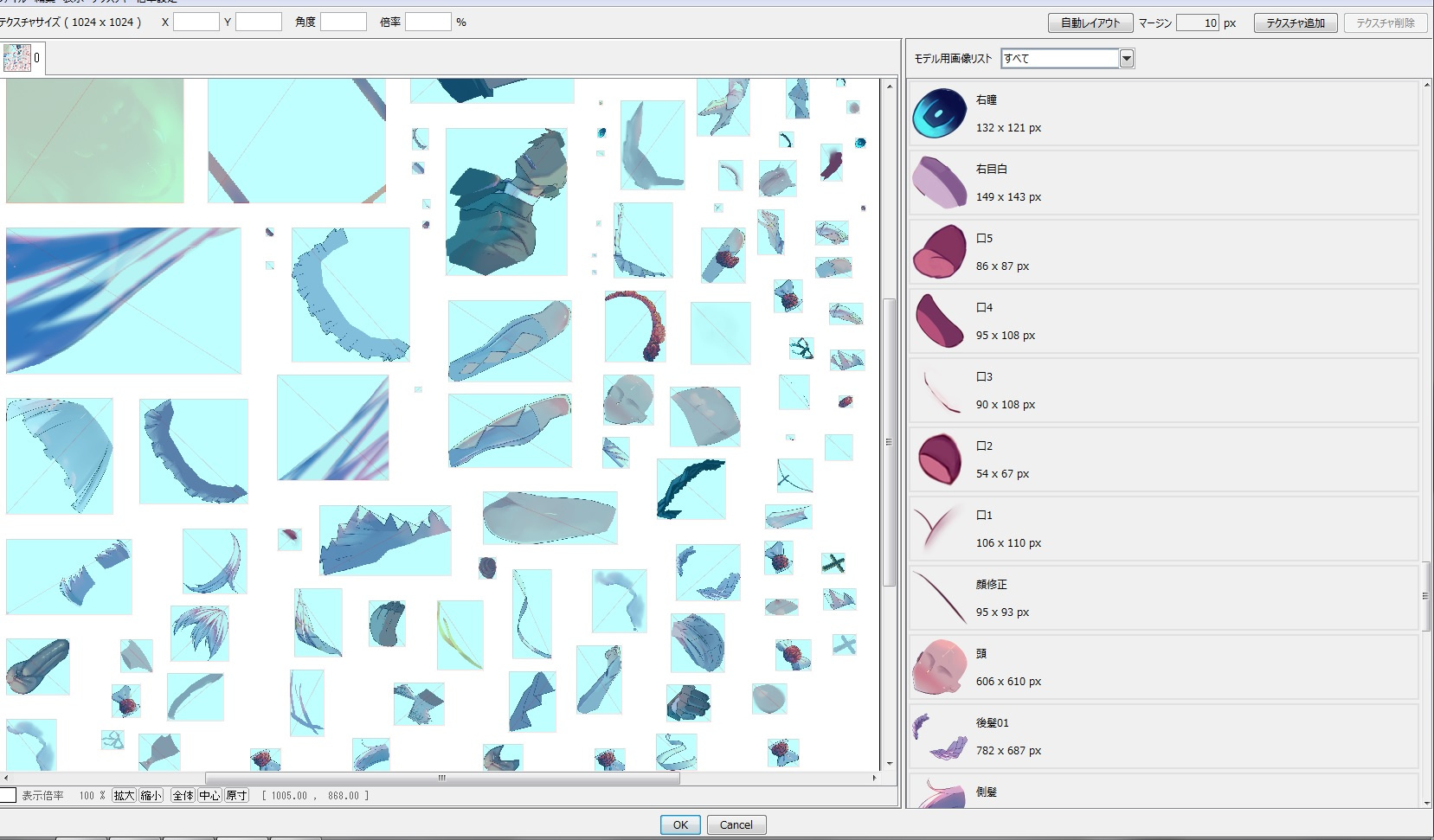Select the 口1 mouth image
Screen dimensions: 1434x840
(1163, 529)
